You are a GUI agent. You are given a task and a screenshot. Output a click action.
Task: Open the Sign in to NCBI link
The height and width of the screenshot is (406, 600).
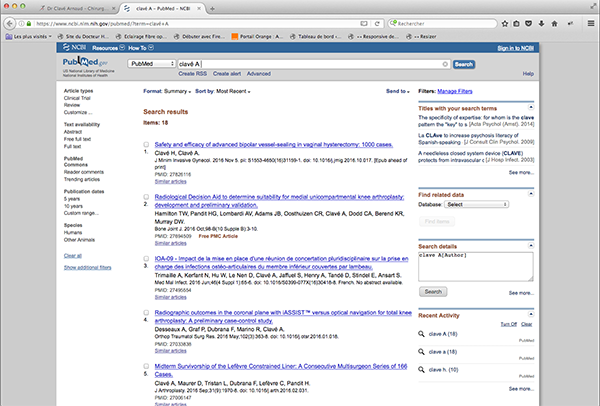[x=515, y=48]
